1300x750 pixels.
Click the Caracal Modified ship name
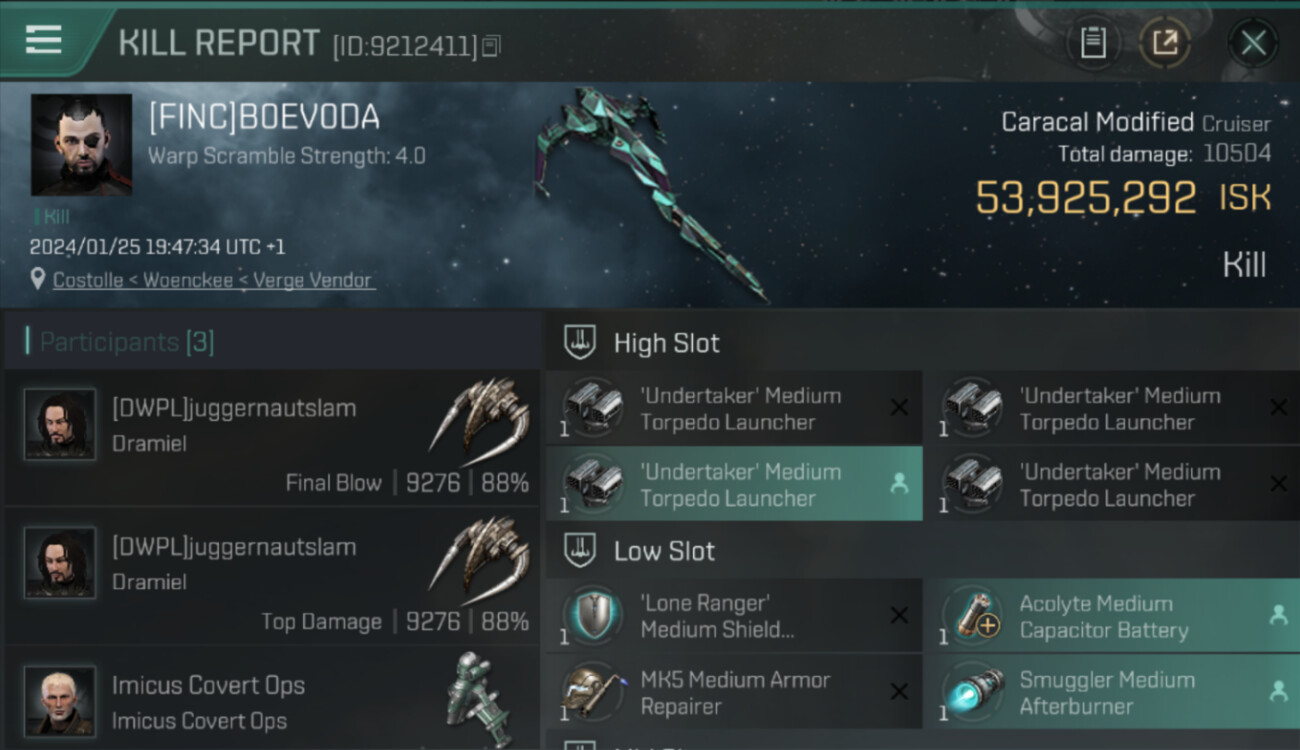[1097, 122]
